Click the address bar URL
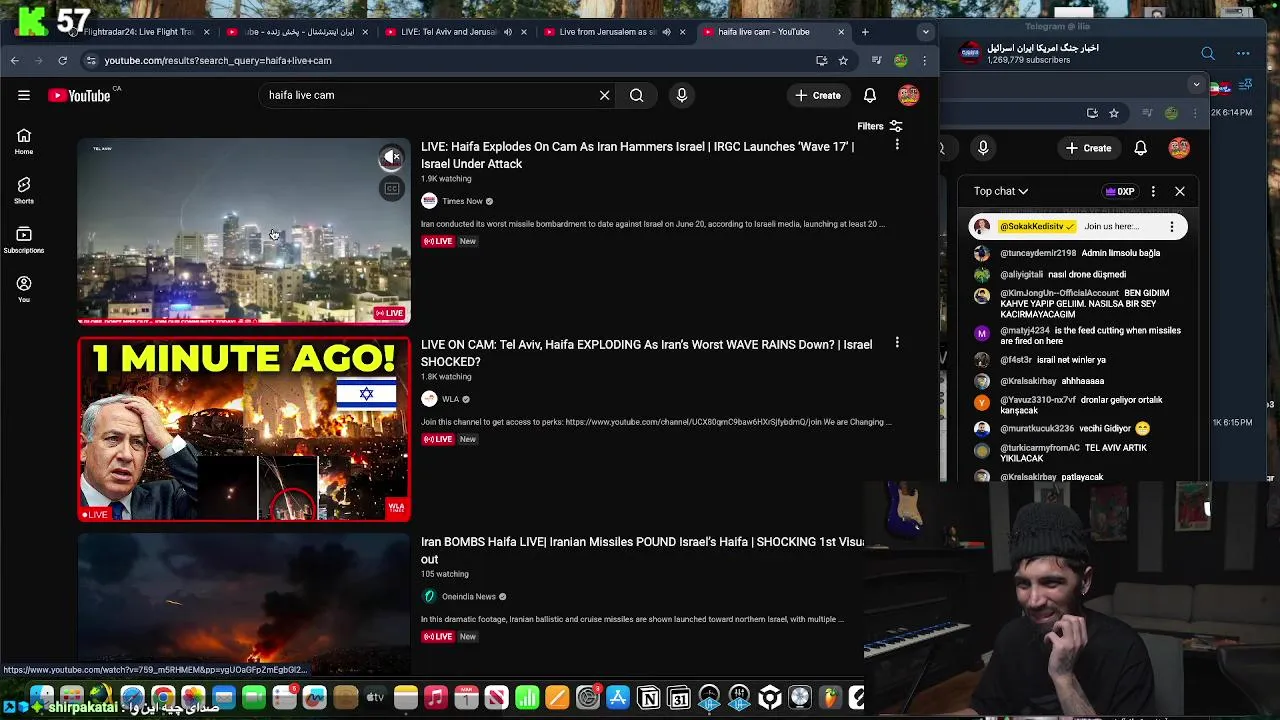This screenshot has height=720, width=1280. [x=218, y=60]
